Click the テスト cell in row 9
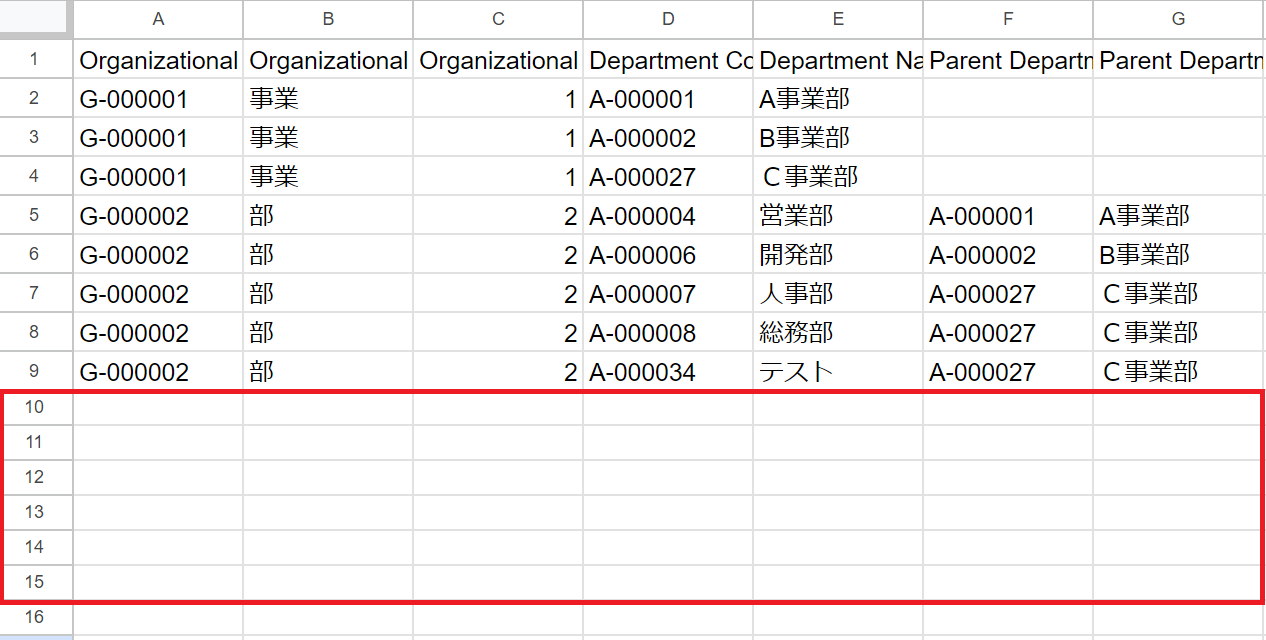 [x=838, y=372]
